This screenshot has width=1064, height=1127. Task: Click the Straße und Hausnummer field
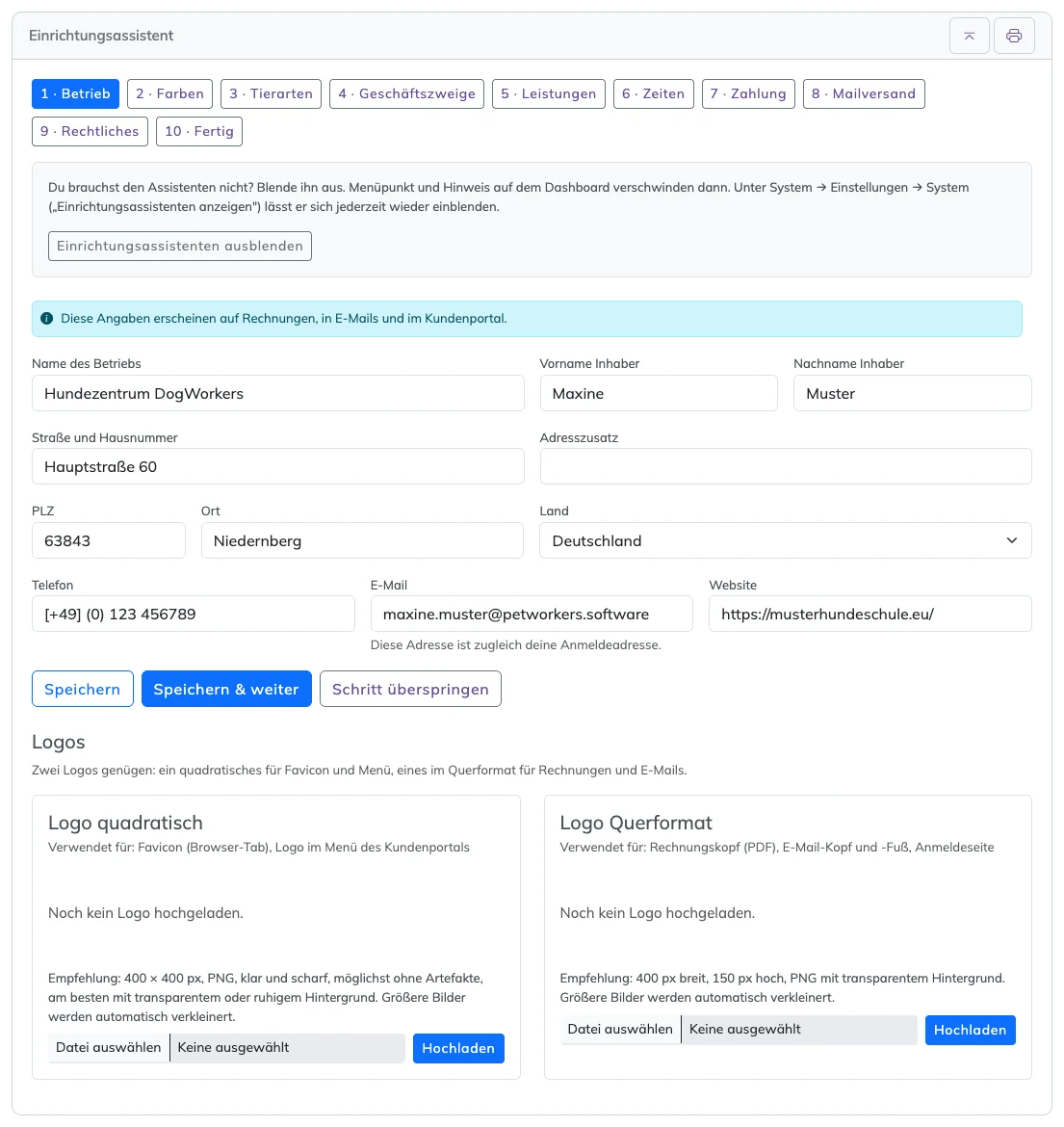[278, 466]
